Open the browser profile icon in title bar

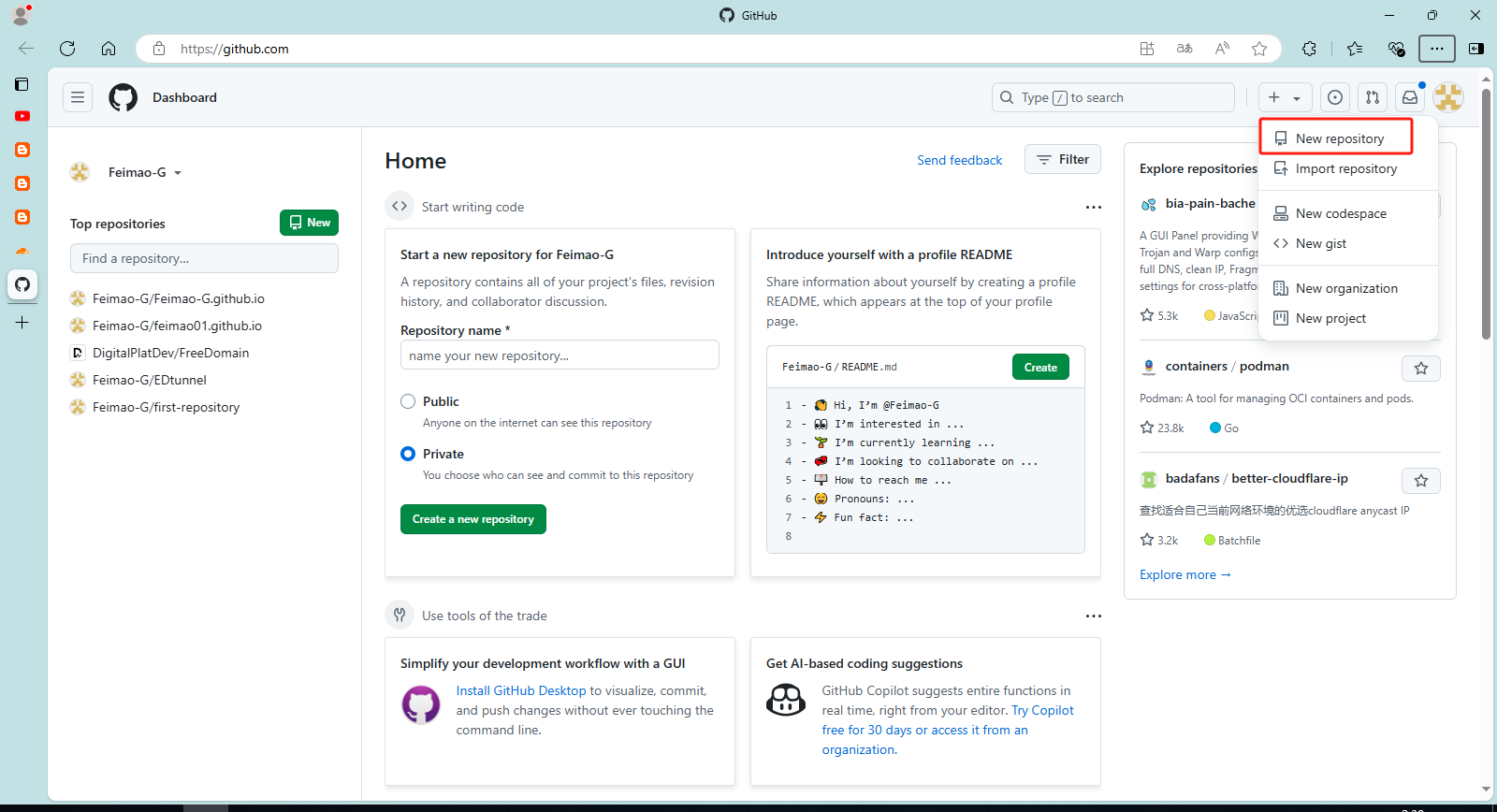(x=21, y=15)
